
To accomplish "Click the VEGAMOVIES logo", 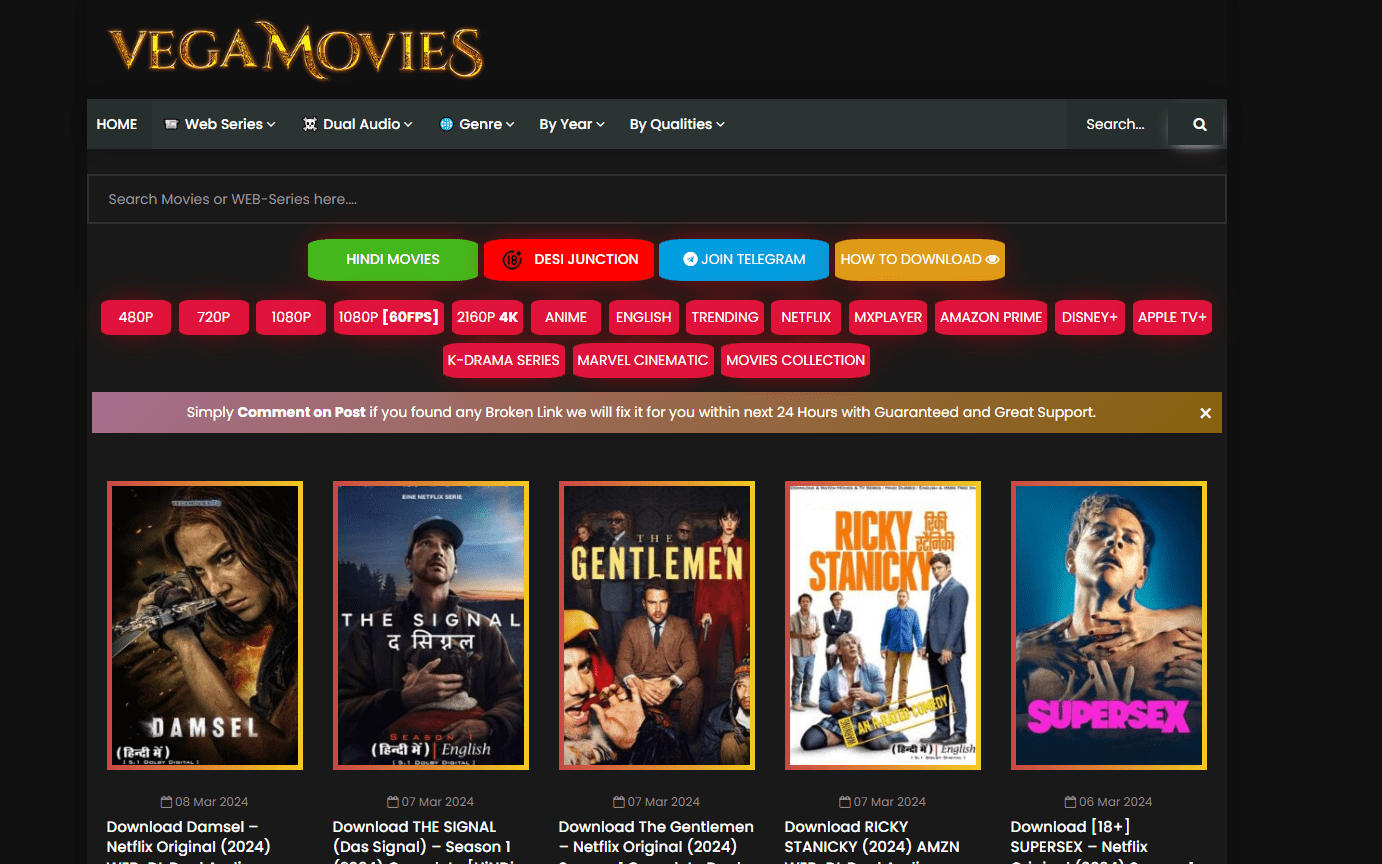I will [295, 50].
